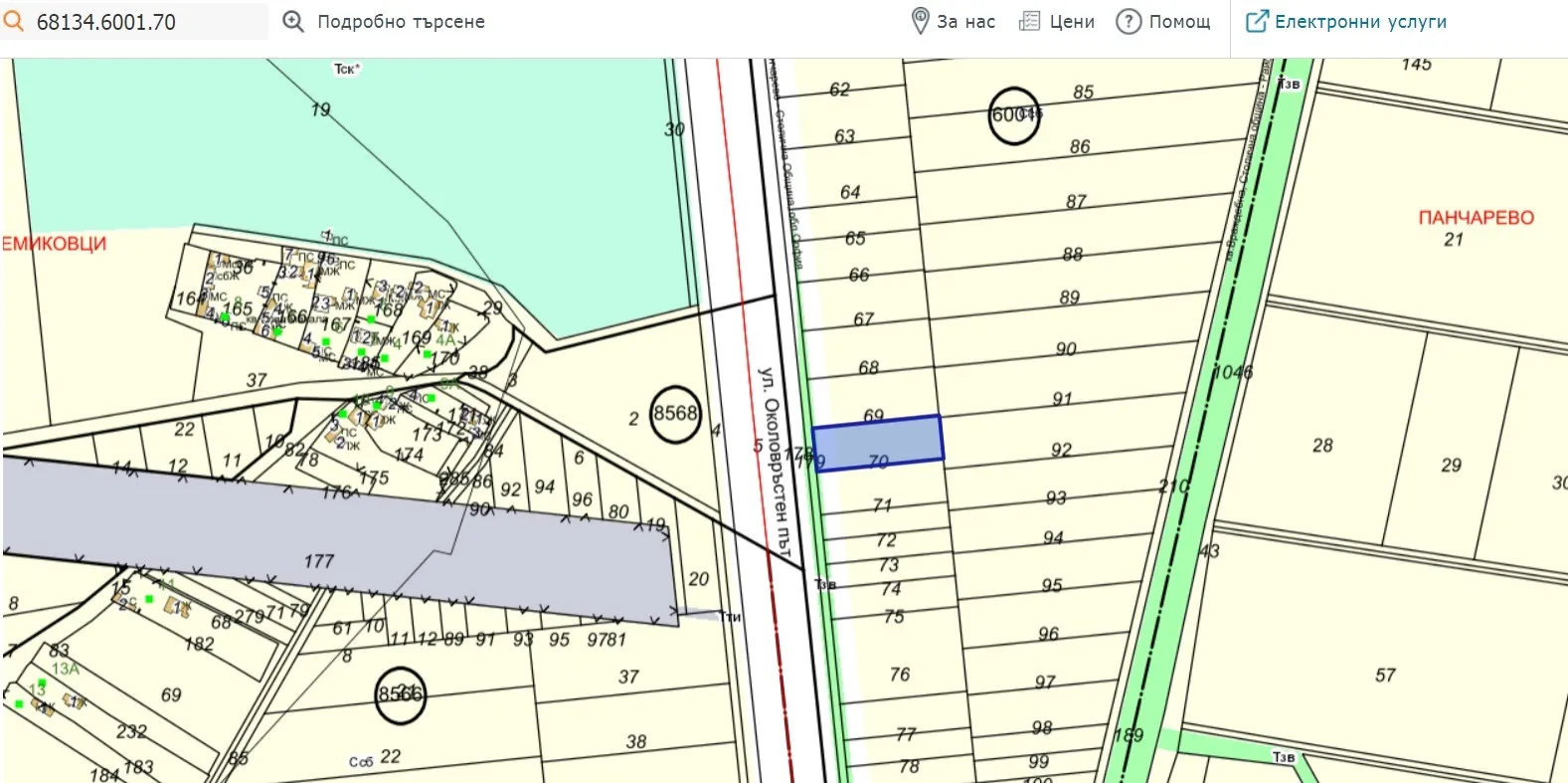Select parcel 57 on the map
Screen dimensions: 1568x783
point(1385,677)
